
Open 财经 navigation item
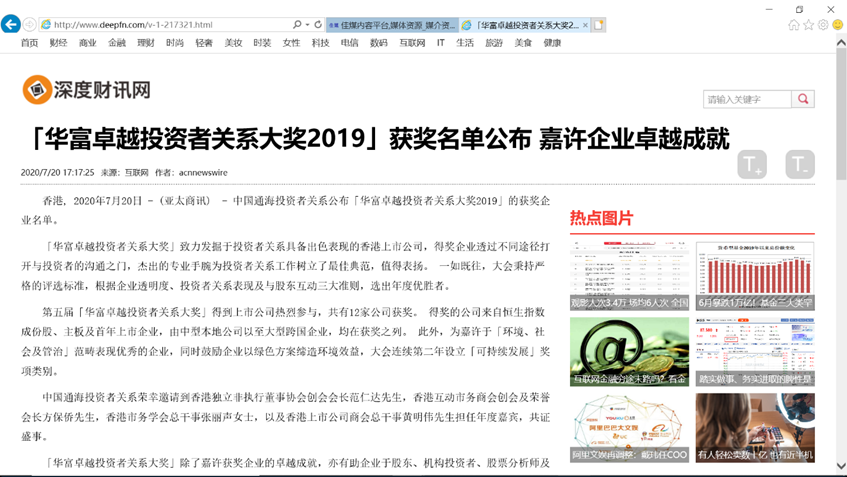point(58,43)
